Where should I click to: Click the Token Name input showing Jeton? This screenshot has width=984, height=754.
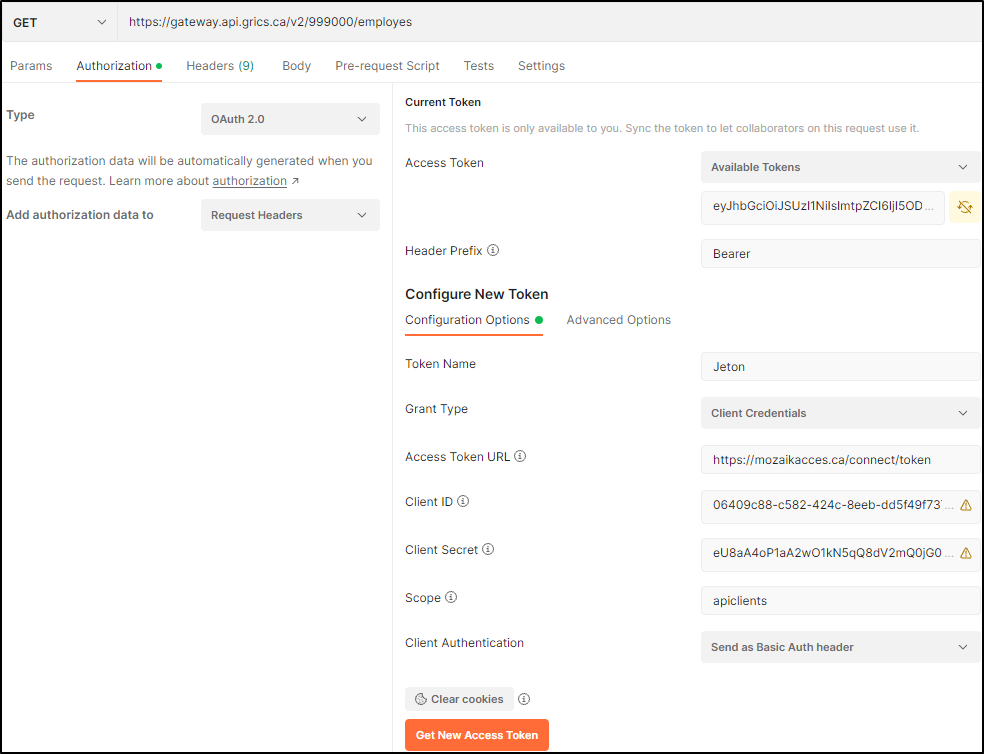coord(838,366)
